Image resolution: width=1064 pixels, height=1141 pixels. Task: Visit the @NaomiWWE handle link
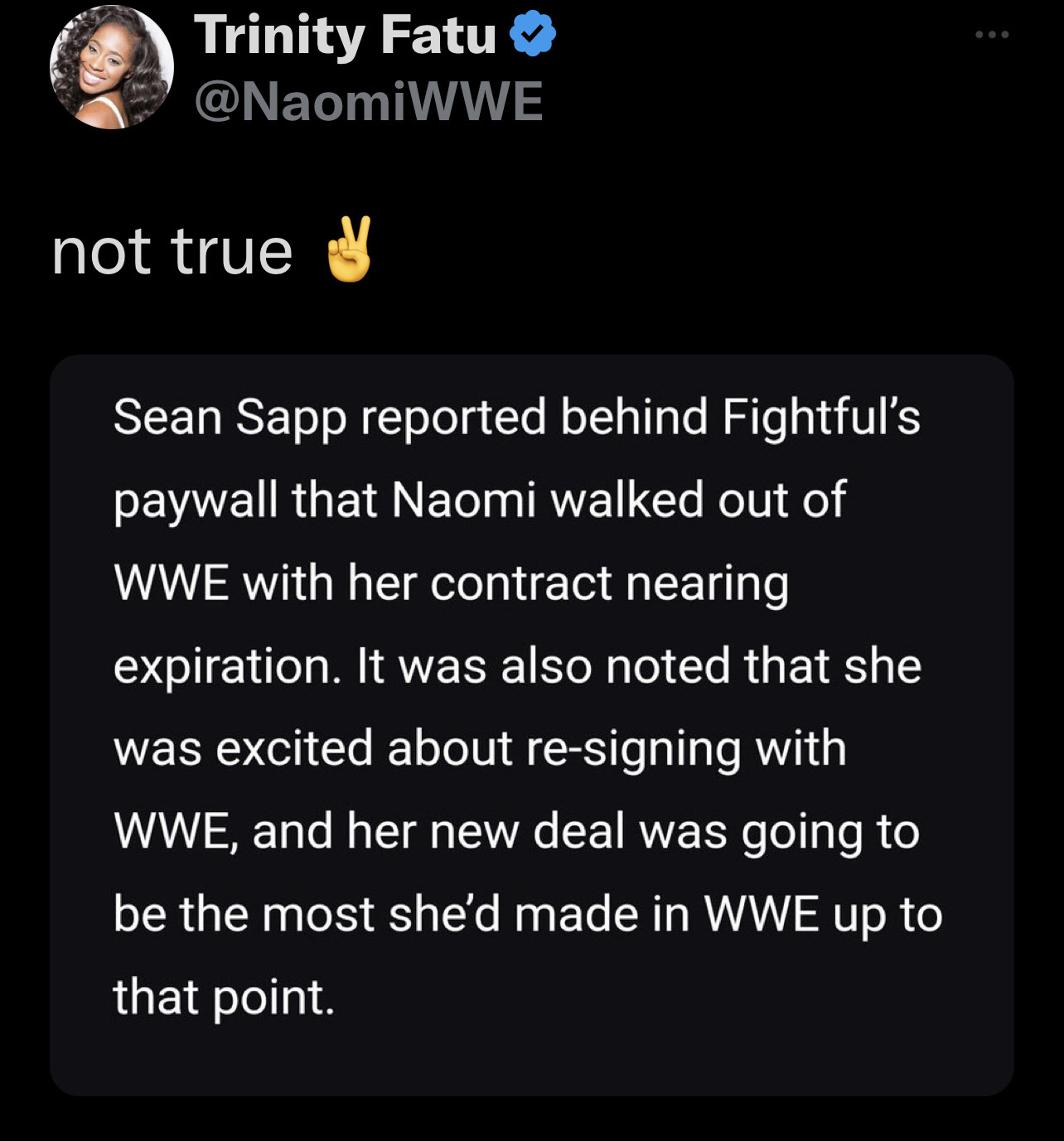coord(368,102)
